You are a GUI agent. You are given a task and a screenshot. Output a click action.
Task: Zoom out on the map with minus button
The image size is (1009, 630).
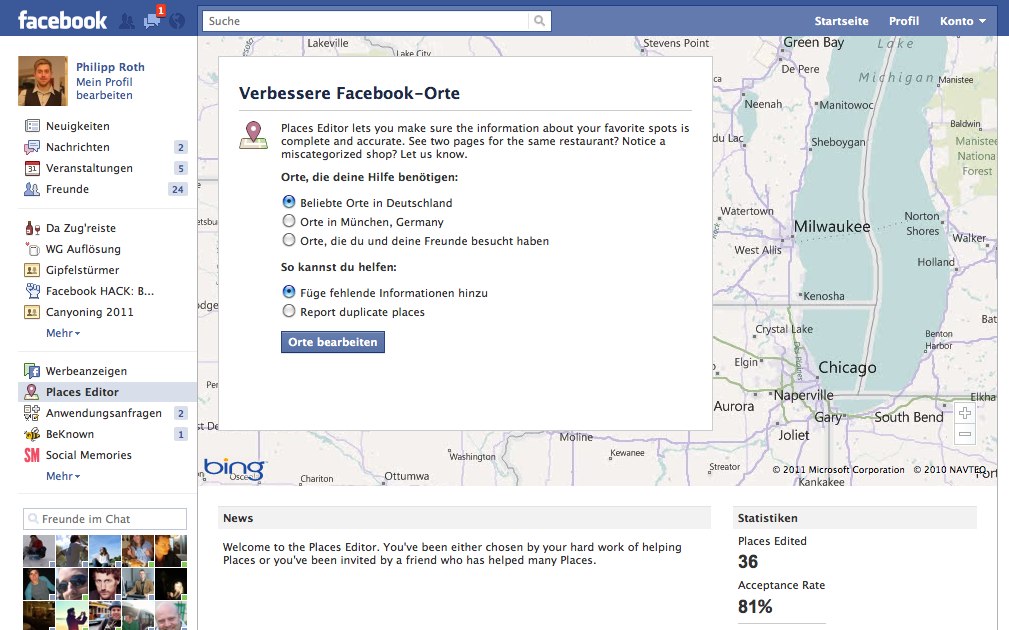965,434
